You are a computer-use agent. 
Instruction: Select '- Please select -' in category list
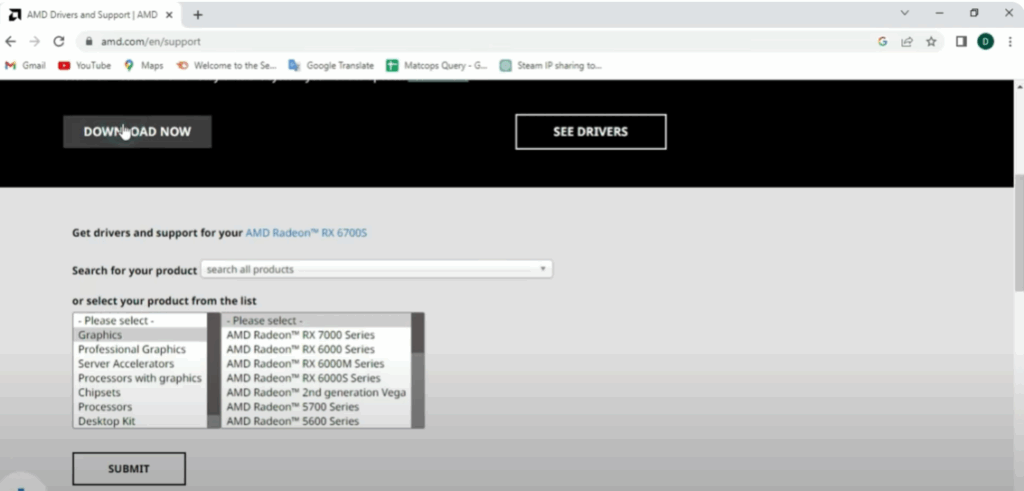click(x=140, y=321)
